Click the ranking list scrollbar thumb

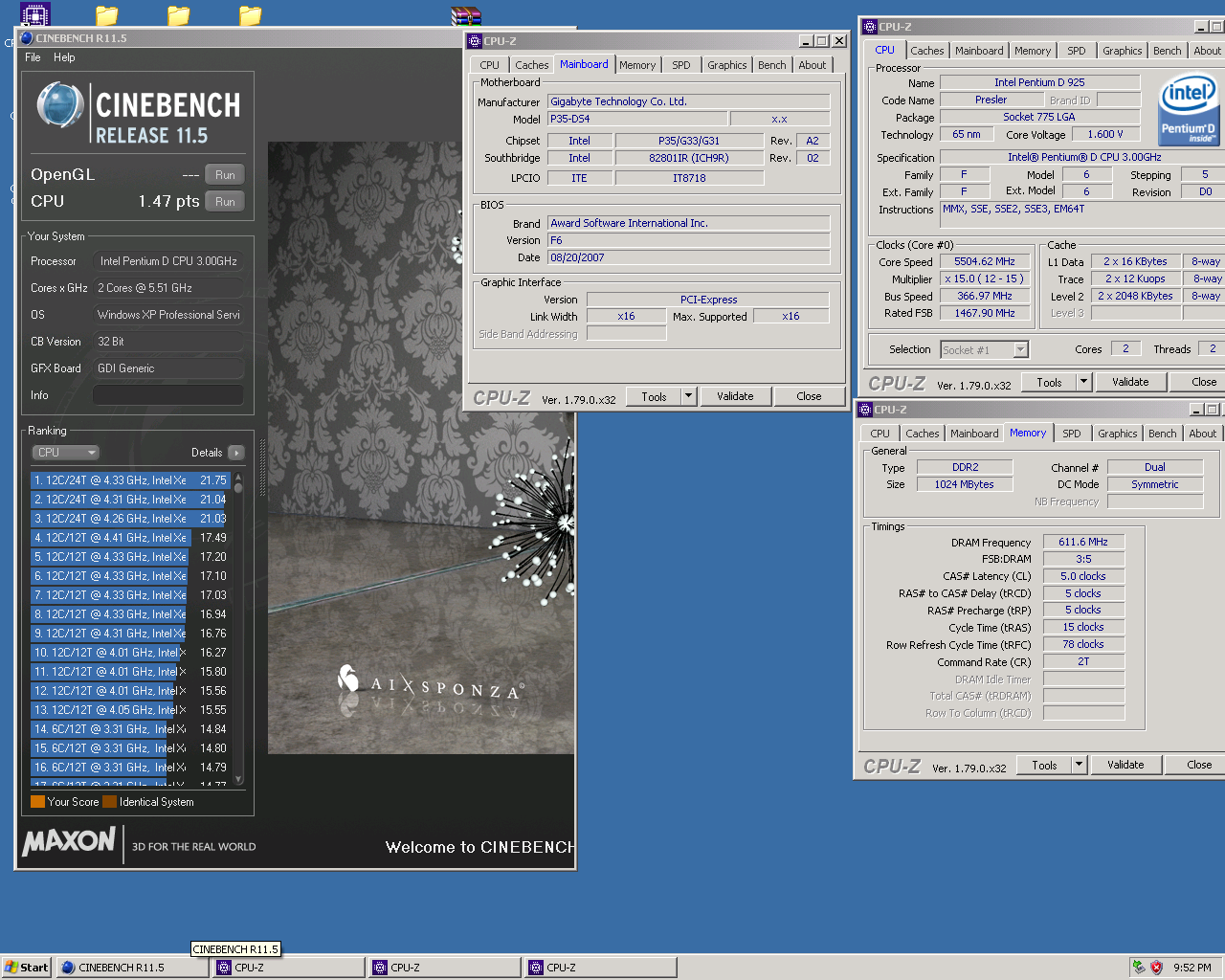pos(238,488)
